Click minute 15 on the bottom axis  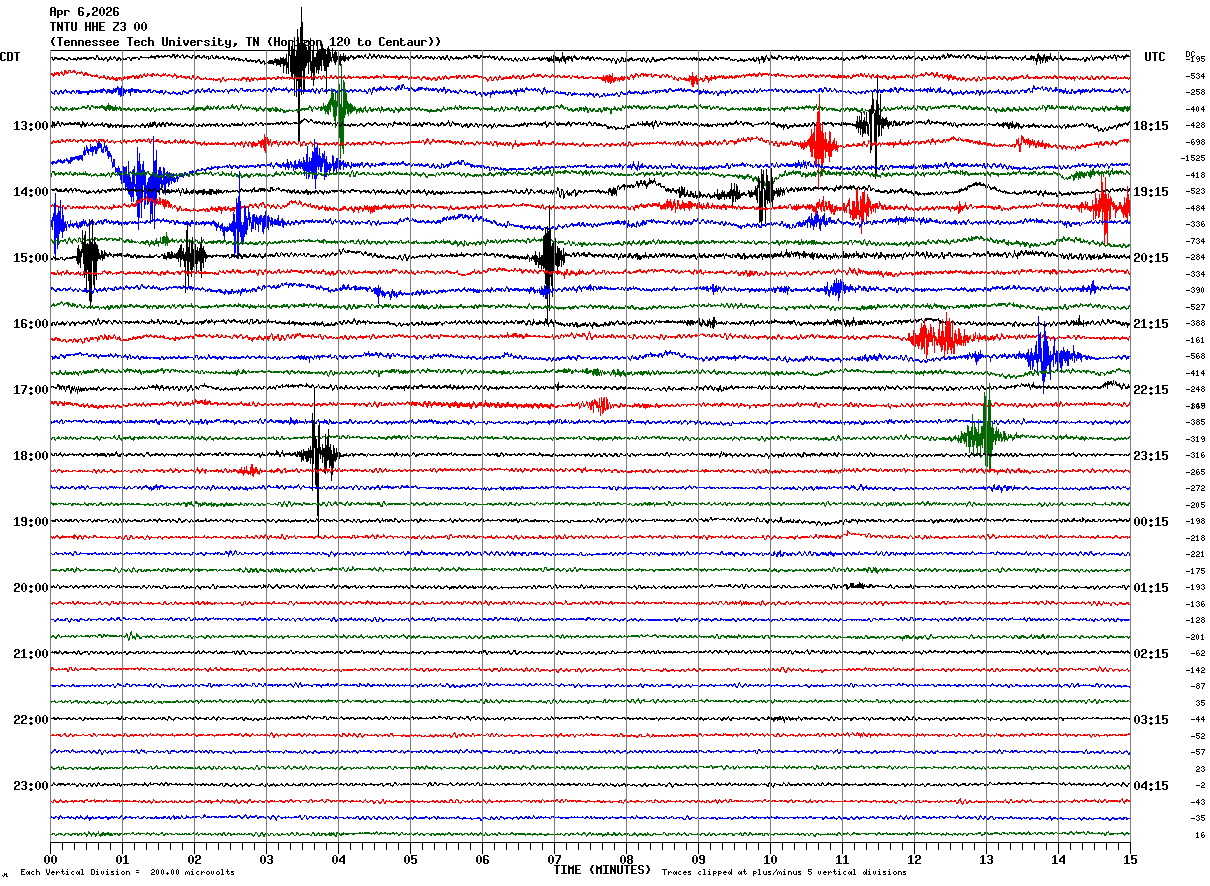tap(1130, 859)
